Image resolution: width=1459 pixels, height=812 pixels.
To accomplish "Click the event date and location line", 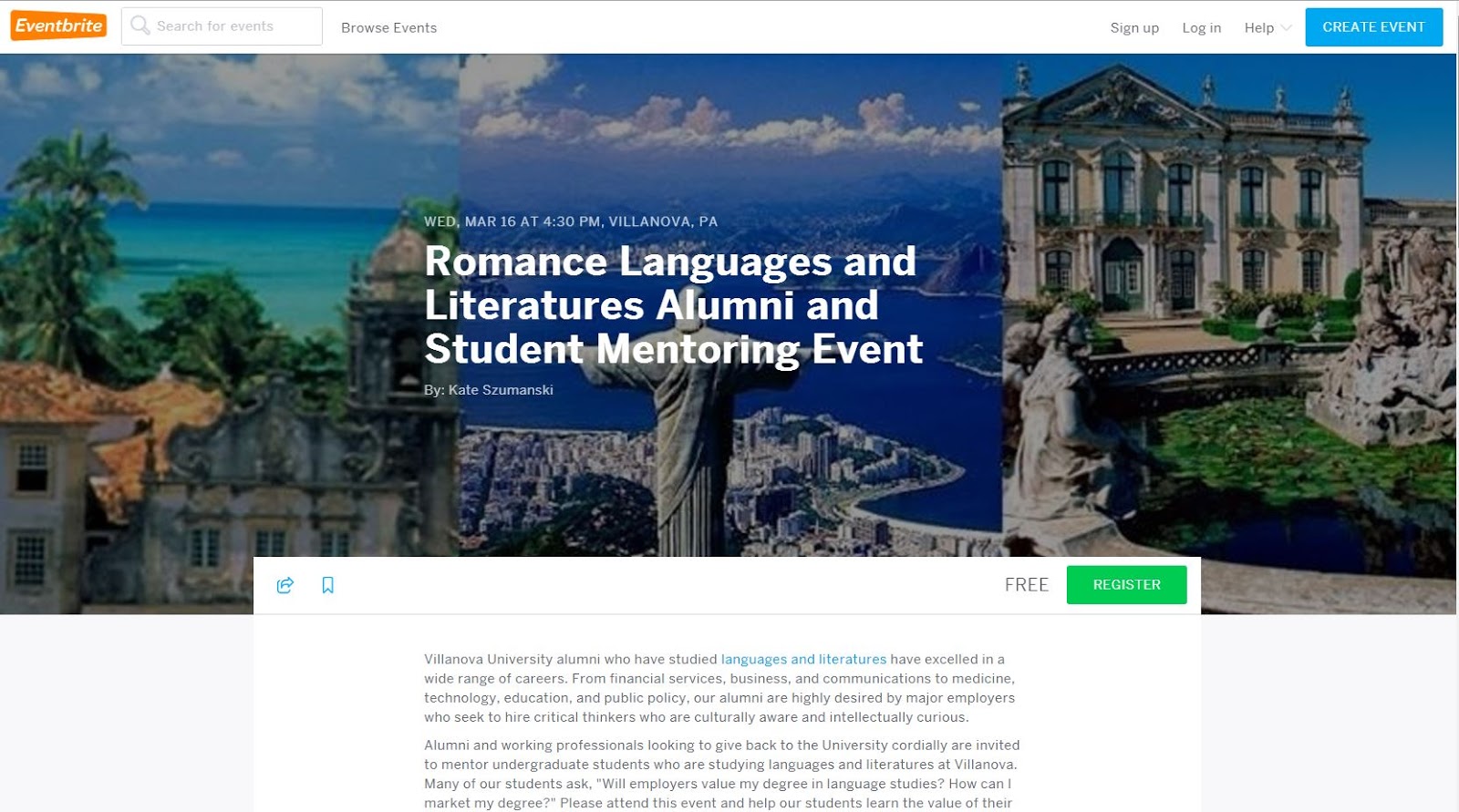I will 571,221.
